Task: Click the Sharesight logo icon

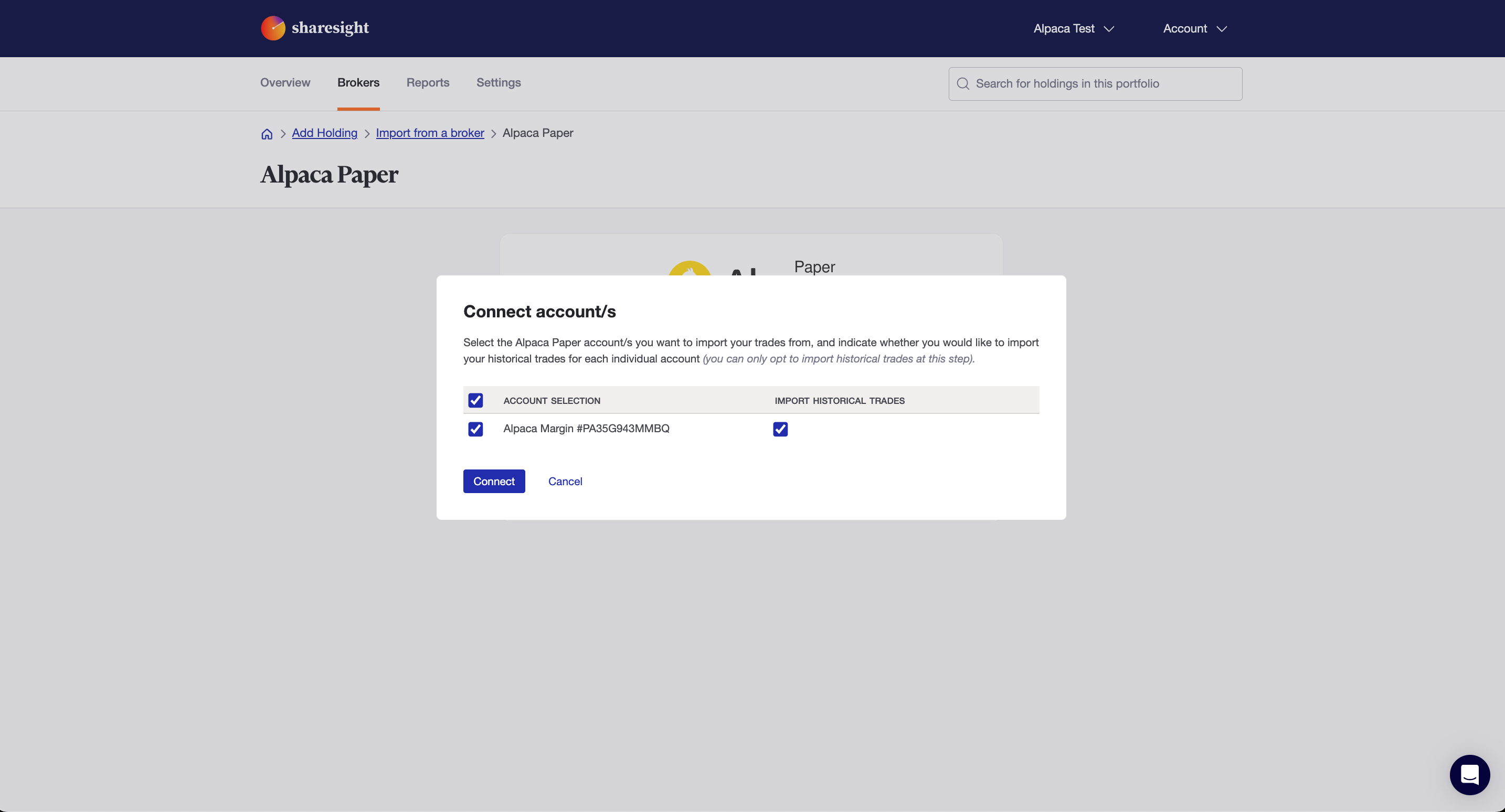Action: pyautogui.click(x=273, y=28)
